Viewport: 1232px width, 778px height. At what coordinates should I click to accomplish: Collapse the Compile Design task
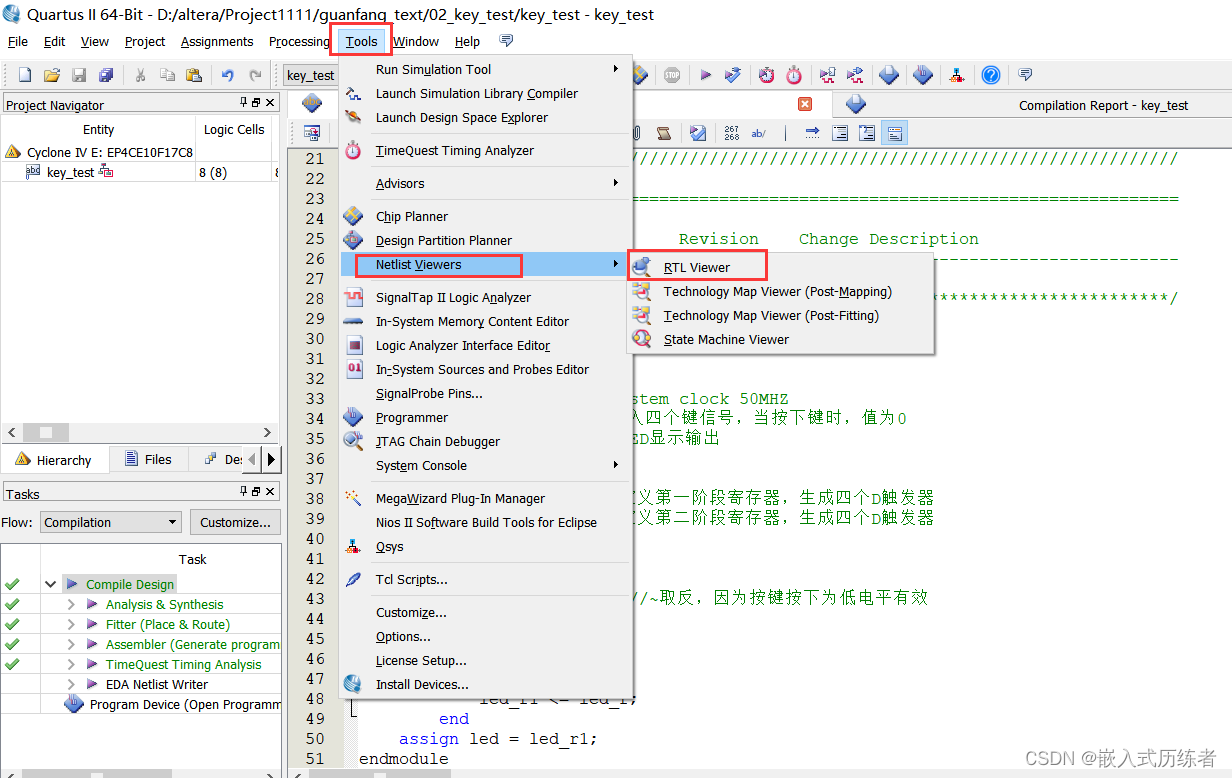coord(50,584)
